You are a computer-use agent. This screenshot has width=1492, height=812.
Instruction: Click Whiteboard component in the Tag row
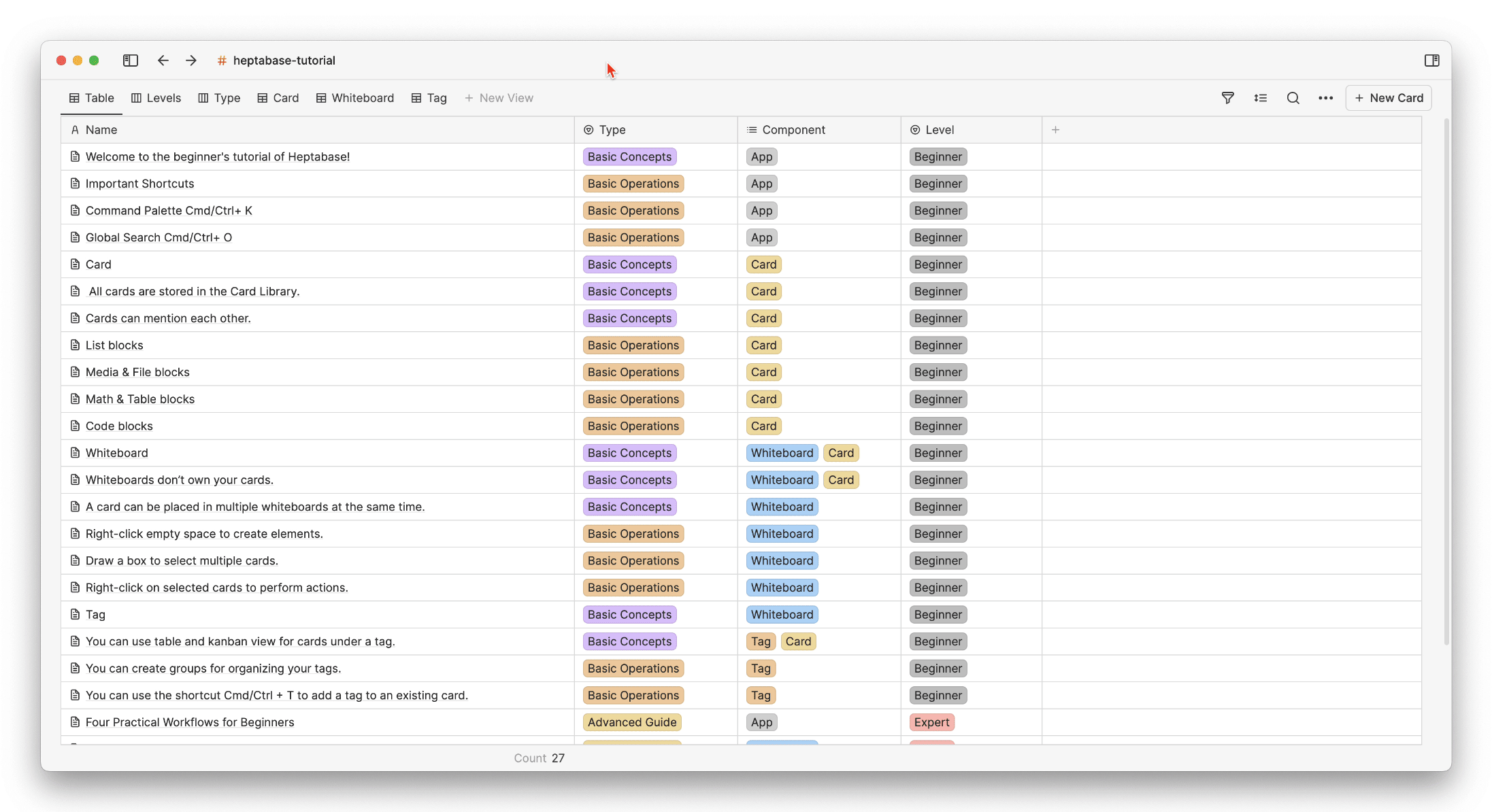782,615
